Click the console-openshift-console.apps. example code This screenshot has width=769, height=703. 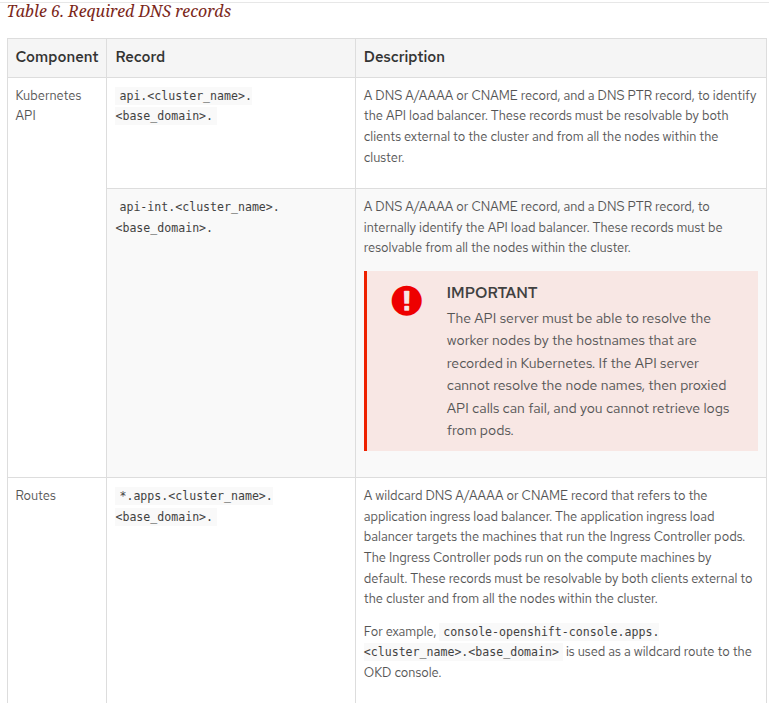coord(551,631)
